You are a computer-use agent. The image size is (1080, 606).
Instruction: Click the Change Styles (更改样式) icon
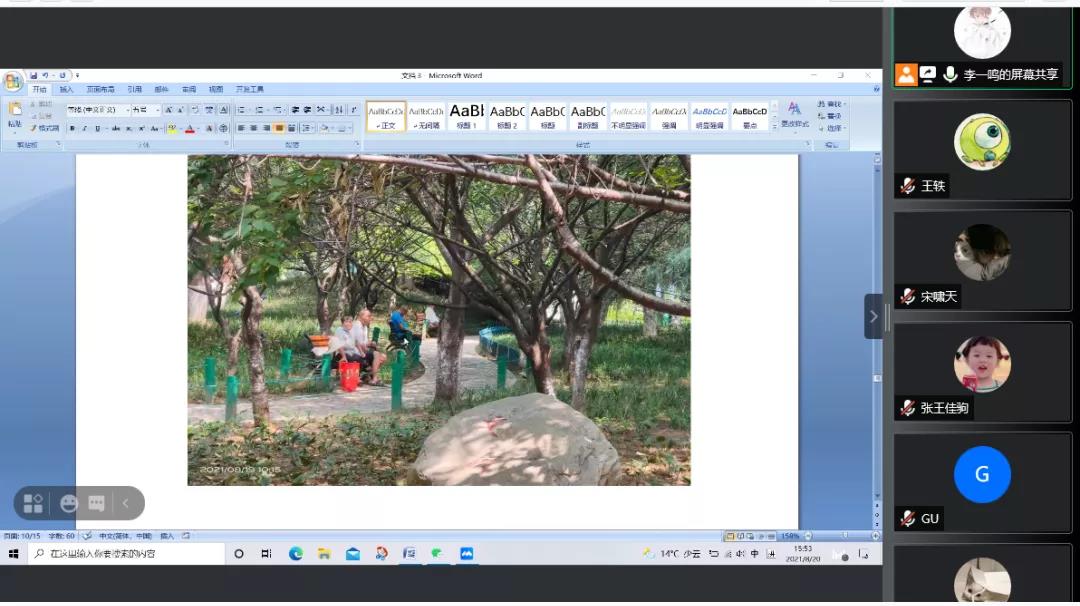tap(794, 112)
